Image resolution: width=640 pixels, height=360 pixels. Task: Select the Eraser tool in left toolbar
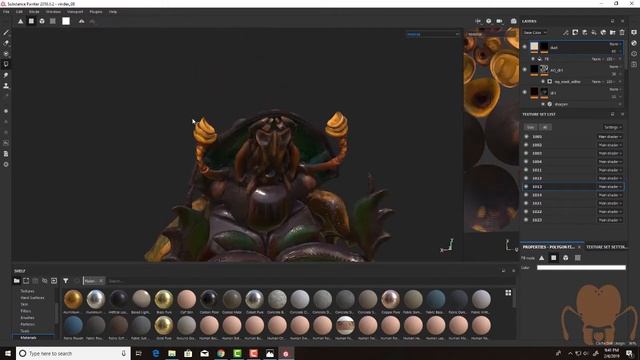(x=6, y=43)
